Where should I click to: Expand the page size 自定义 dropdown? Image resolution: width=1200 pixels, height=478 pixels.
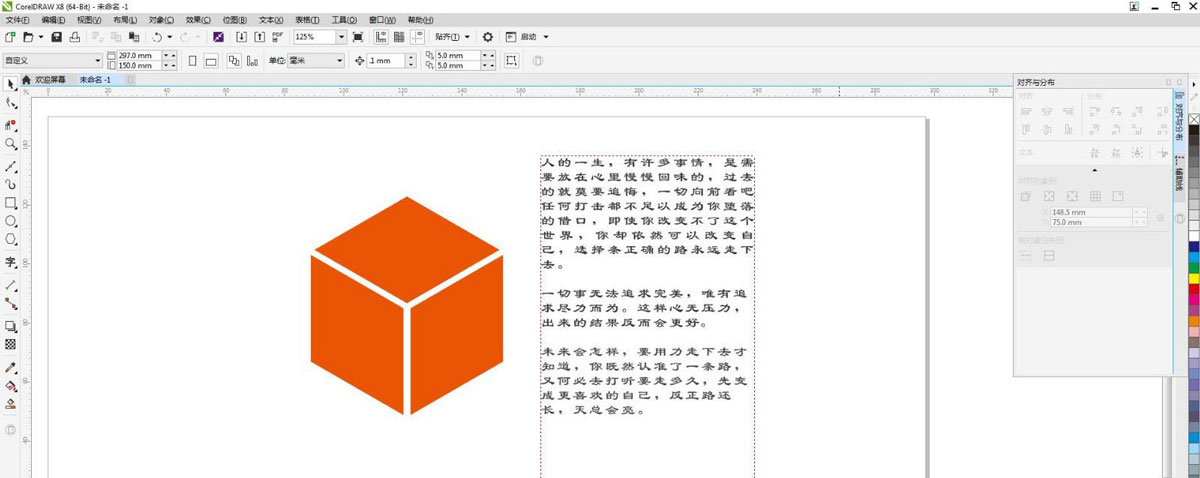[x=97, y=61]
